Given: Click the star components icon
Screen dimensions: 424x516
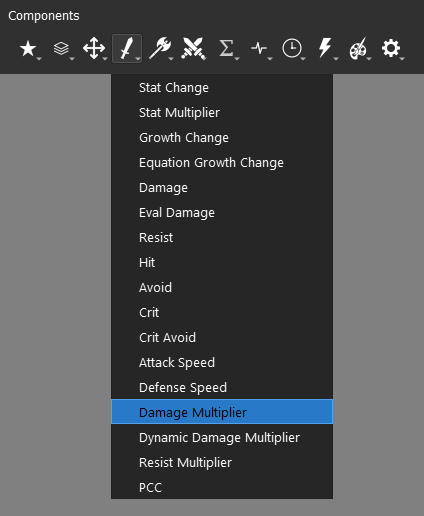Looking at the screenshot, I should click(30, 49).
